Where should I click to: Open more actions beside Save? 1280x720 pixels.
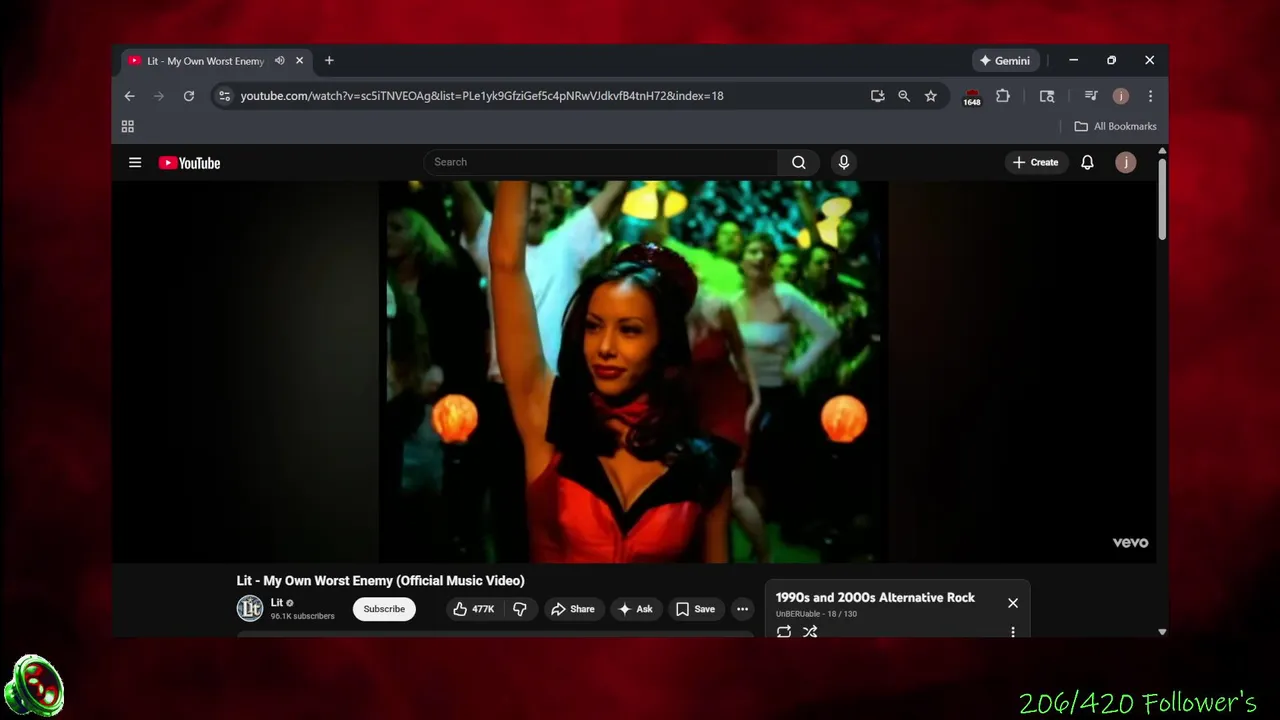click(742, 609)
